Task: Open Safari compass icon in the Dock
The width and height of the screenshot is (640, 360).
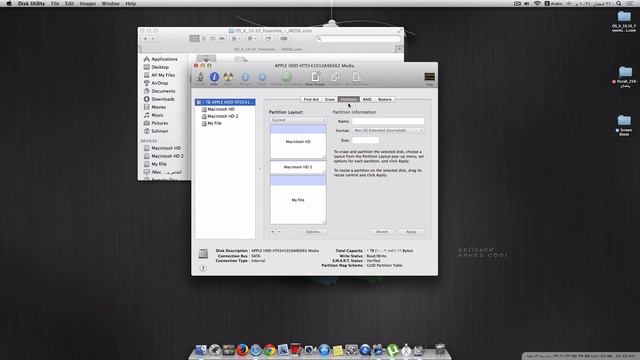Action: tap(256, 350)
